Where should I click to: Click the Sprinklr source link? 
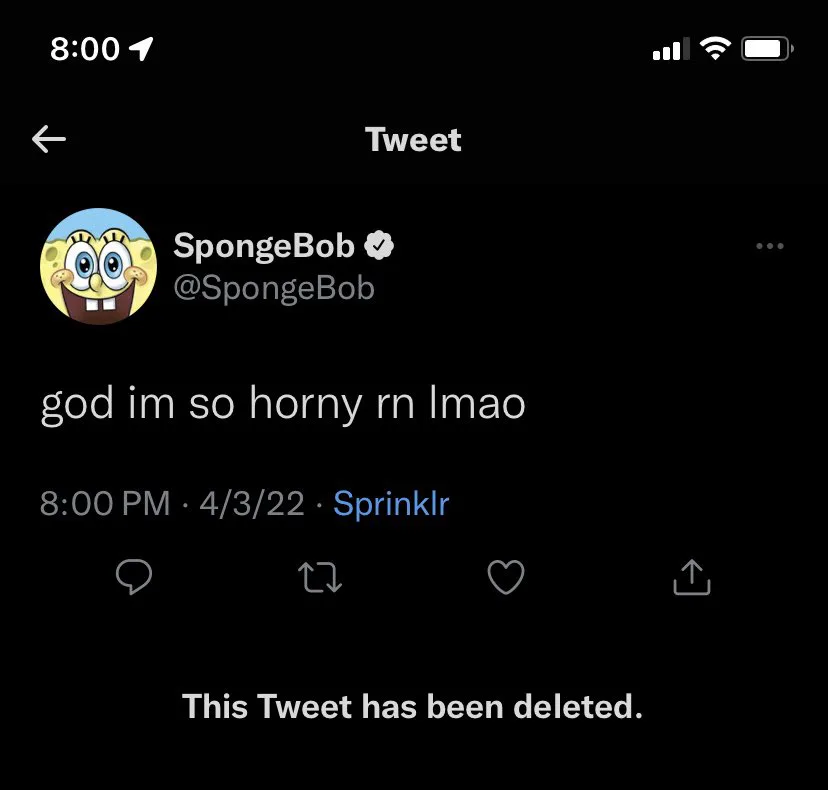point(391,503)
